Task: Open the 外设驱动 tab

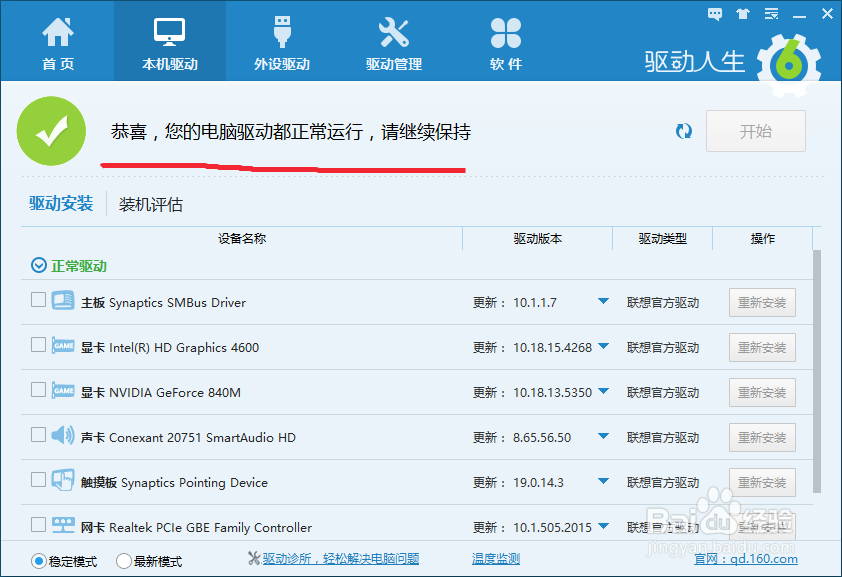Action: (x=282, y=43)
